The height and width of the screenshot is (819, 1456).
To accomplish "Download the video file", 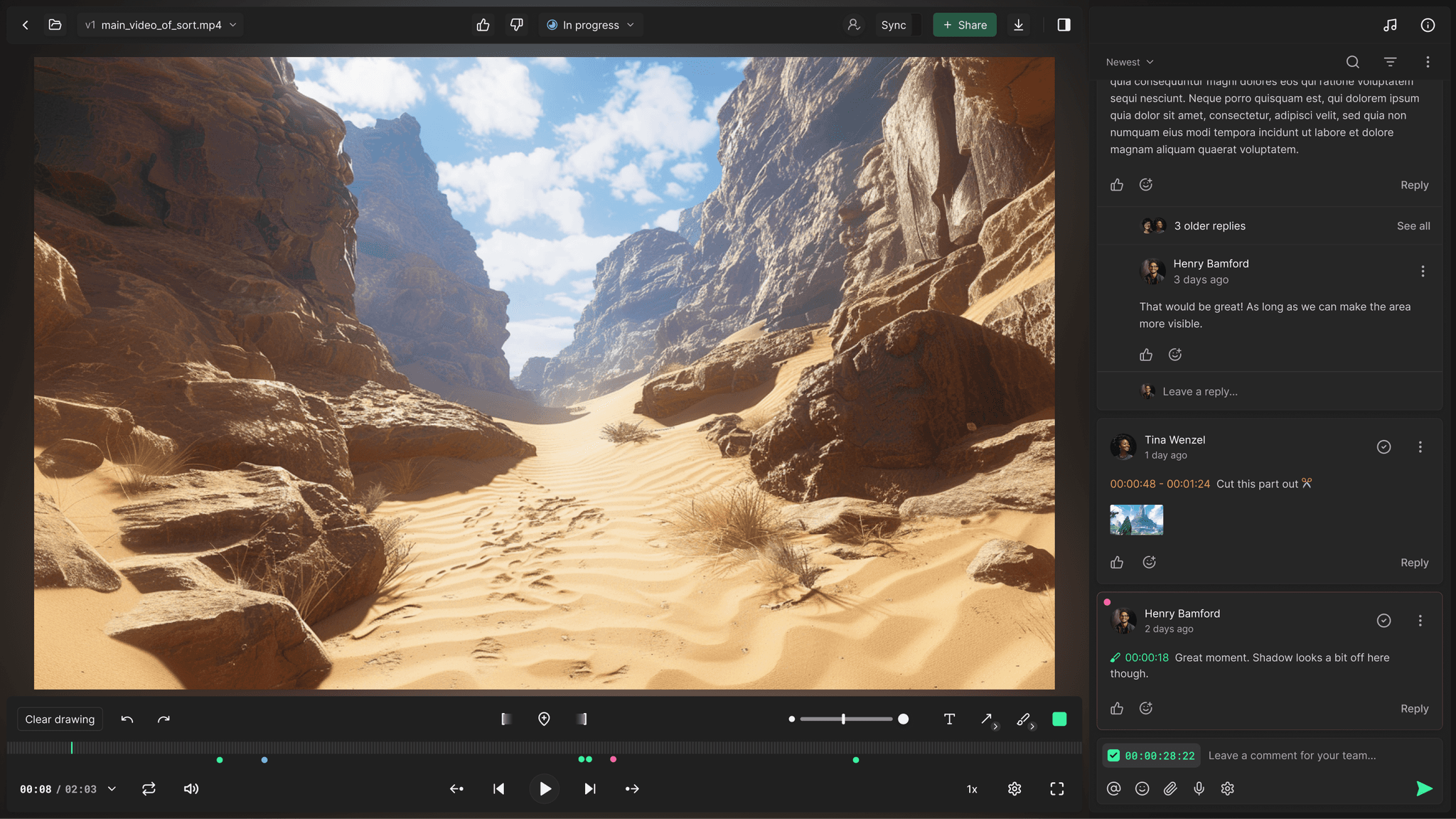I will [x=1019, y=25].
